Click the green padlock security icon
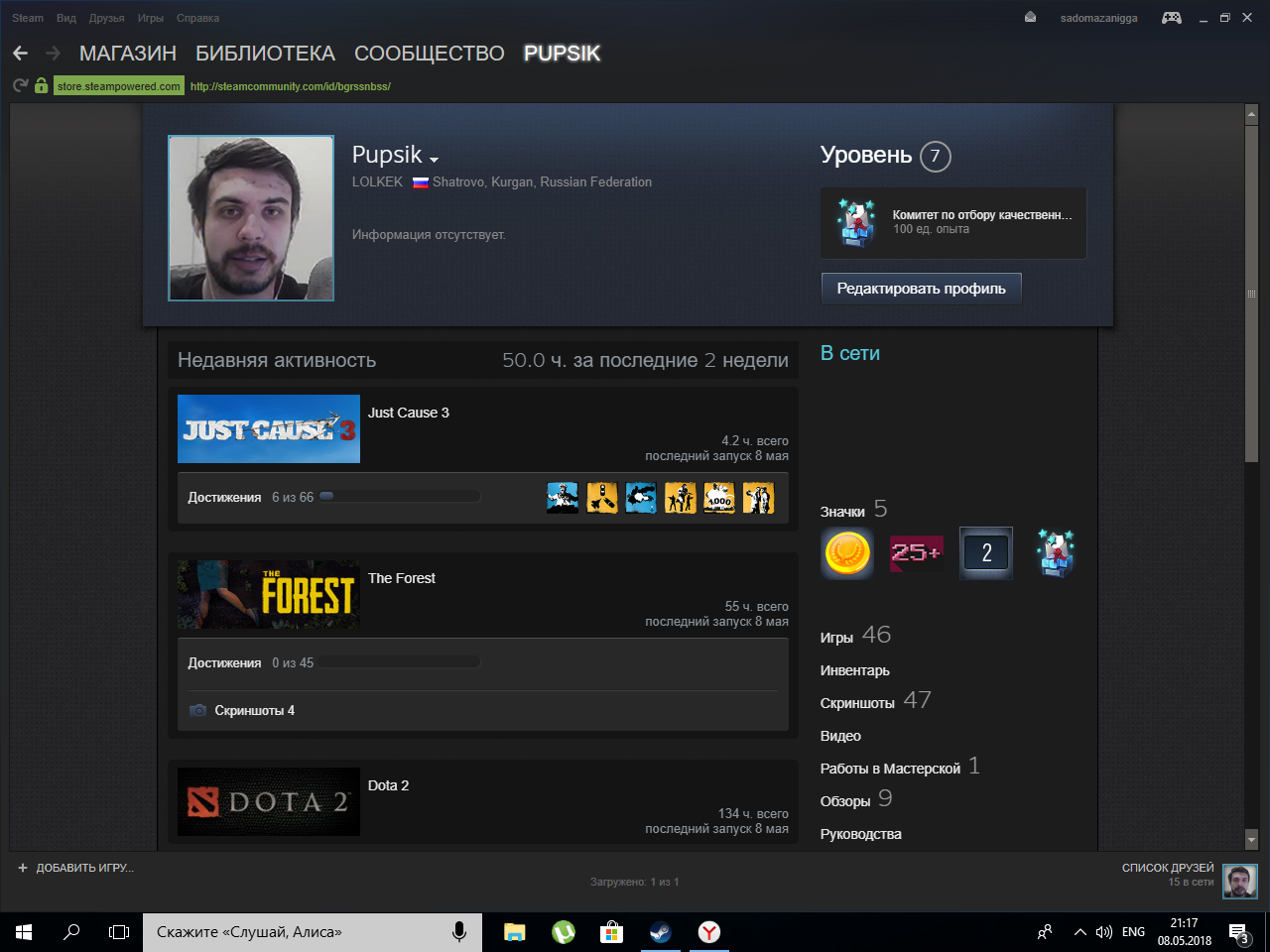The image size is (1270, 952). pyautogui.click(x=41, y=86)
